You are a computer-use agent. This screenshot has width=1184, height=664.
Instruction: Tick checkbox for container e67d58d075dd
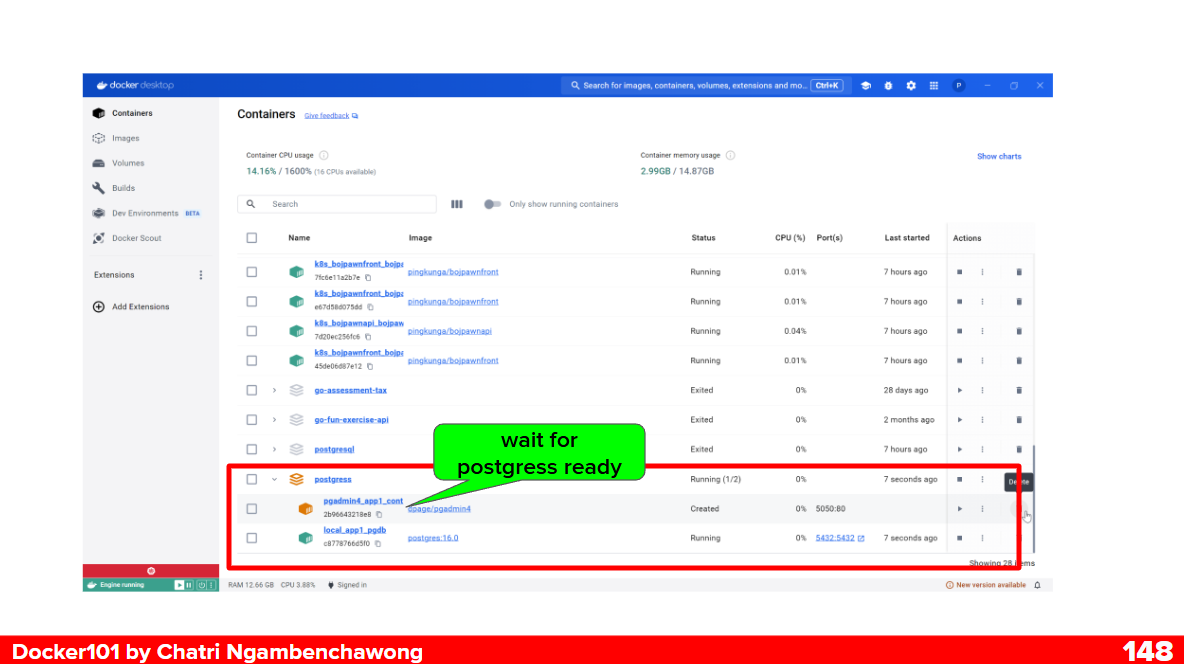(x=251, y=301)
